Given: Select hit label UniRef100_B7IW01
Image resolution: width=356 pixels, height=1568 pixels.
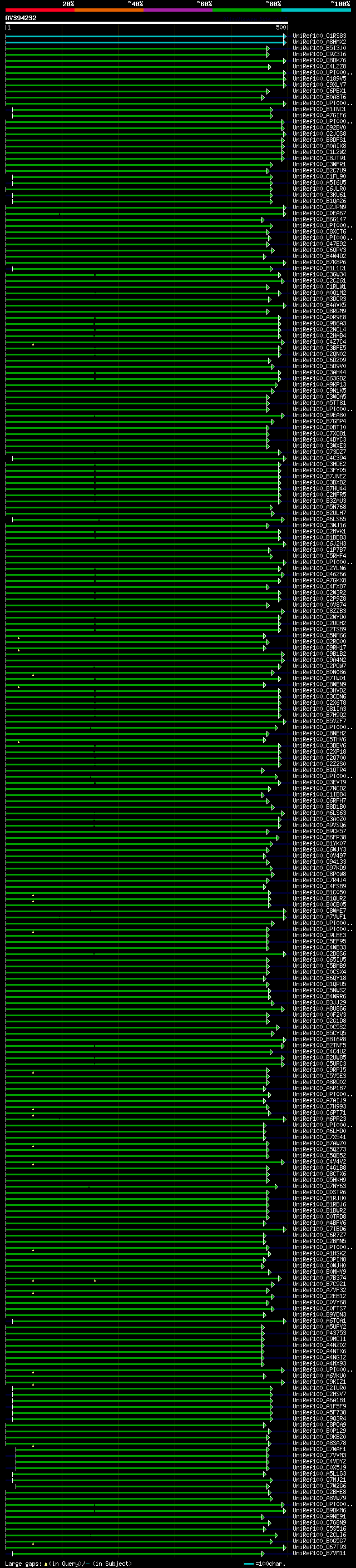Looking at the screenshot, I should coord(319,678).
